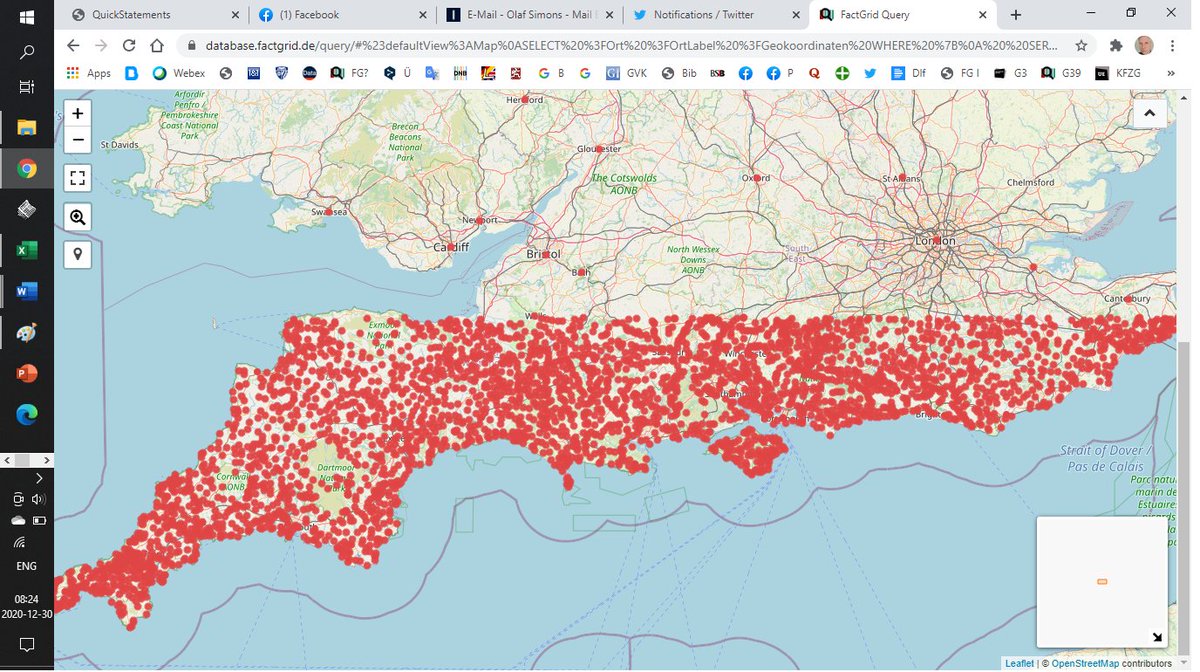Open the Twitter bookmark from the bookmarks bar

pos(869,72)
